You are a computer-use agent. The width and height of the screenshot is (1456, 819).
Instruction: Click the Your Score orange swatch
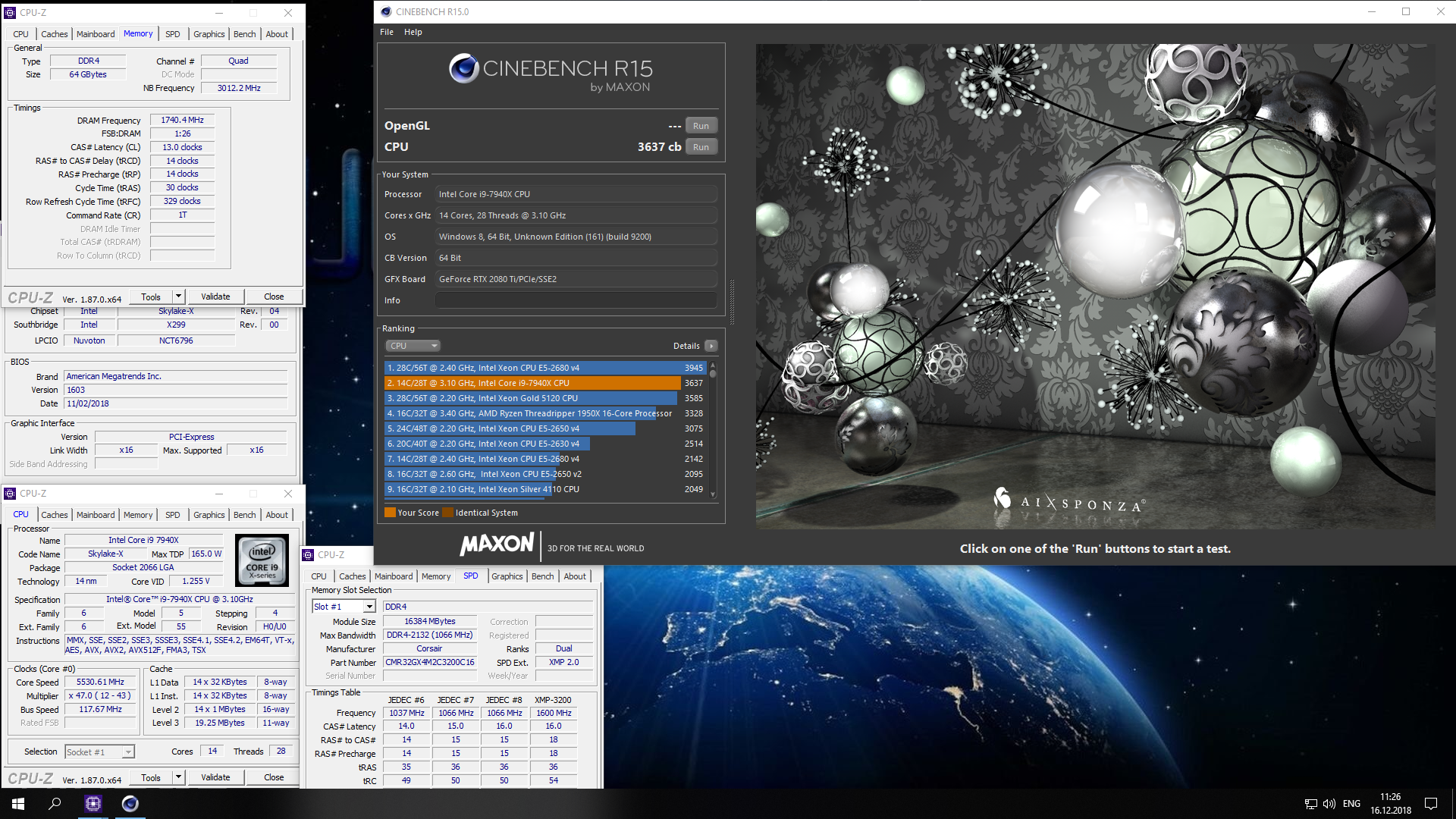click(x=390, y=513)
